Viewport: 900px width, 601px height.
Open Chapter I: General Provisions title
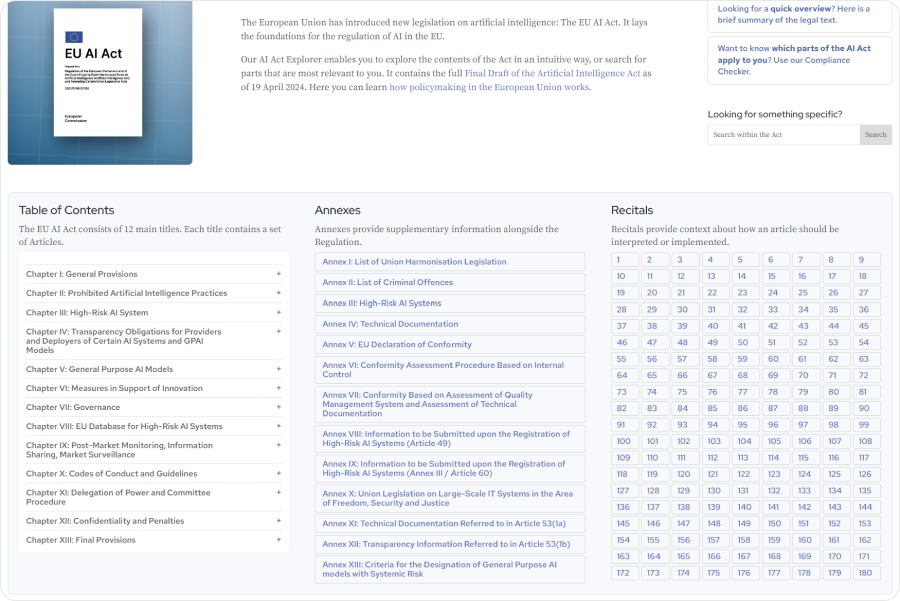click(82, 274)
